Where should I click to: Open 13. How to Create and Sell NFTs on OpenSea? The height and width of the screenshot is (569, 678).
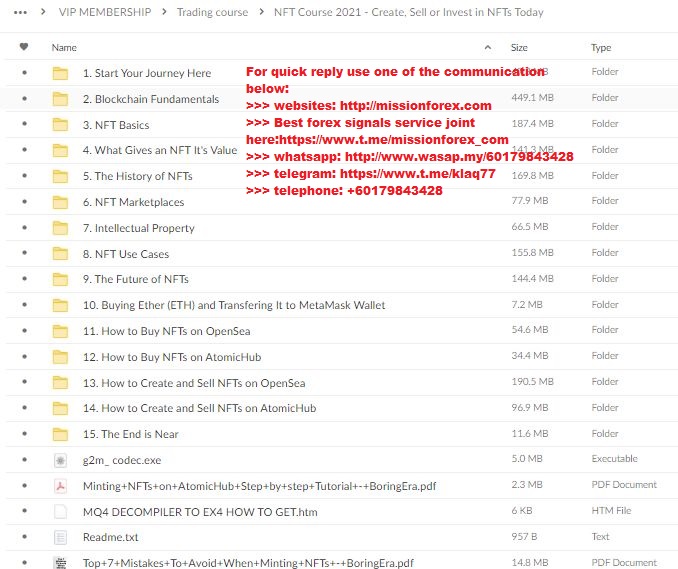pos(194,383)
